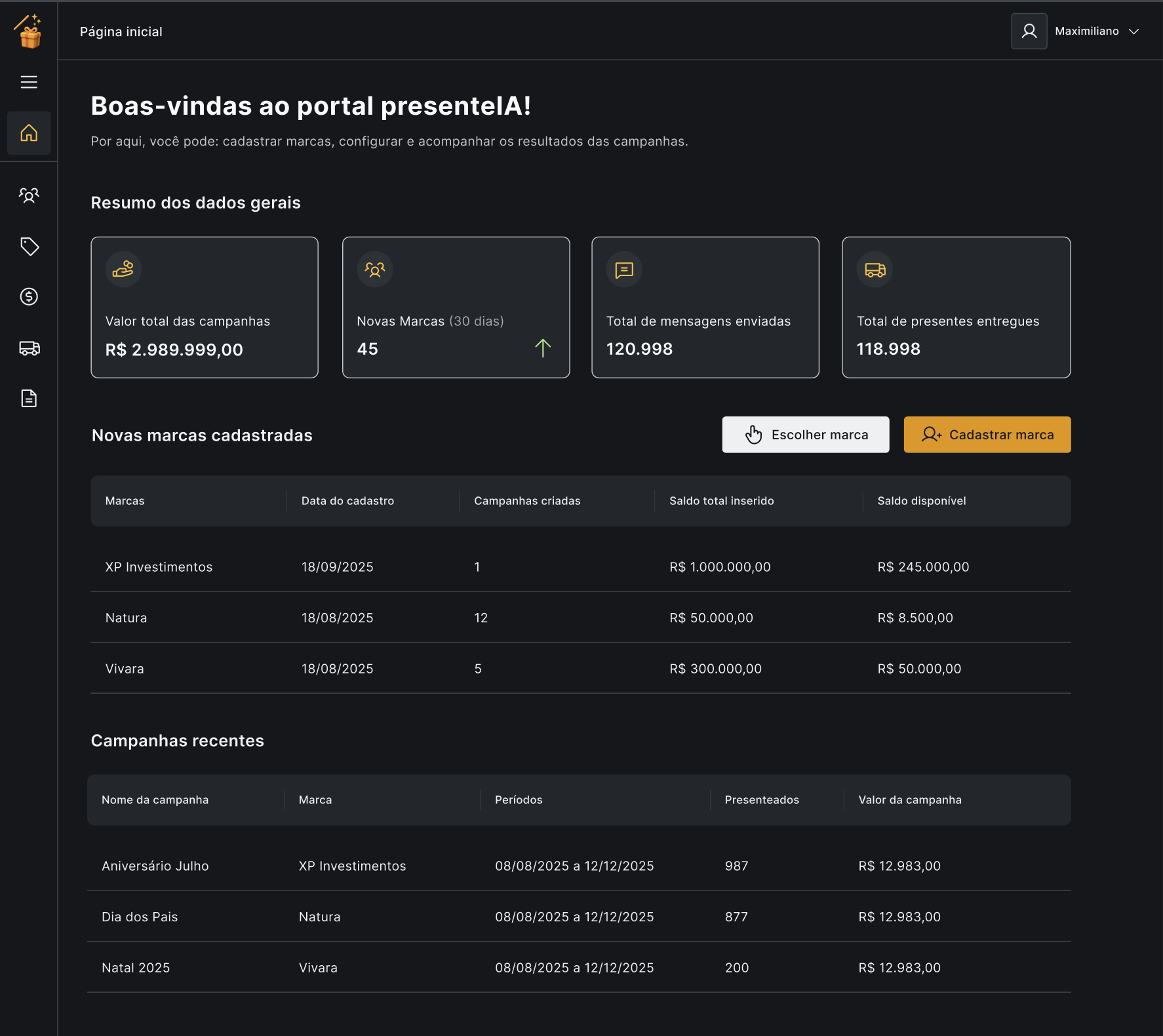The width and height of the screenshot is (1163, 1036).
Task: Click the R$ 1.000.000,00 balance cell
Action: coord(720,567)
